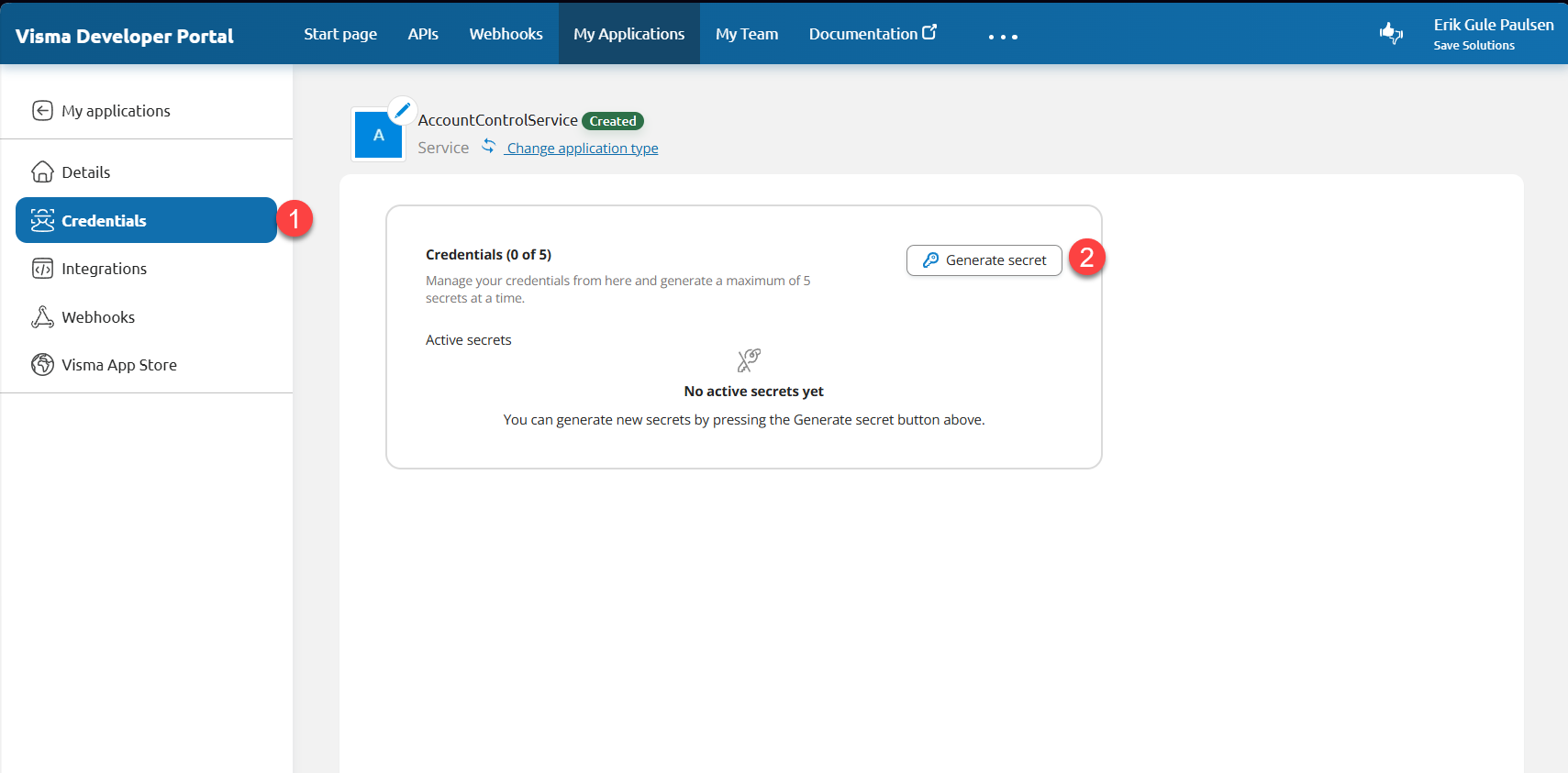The width and height of the screenshot is (1568, 773).
Task: Click the thumbs-up feedback icon
Action: point(1391,34)
